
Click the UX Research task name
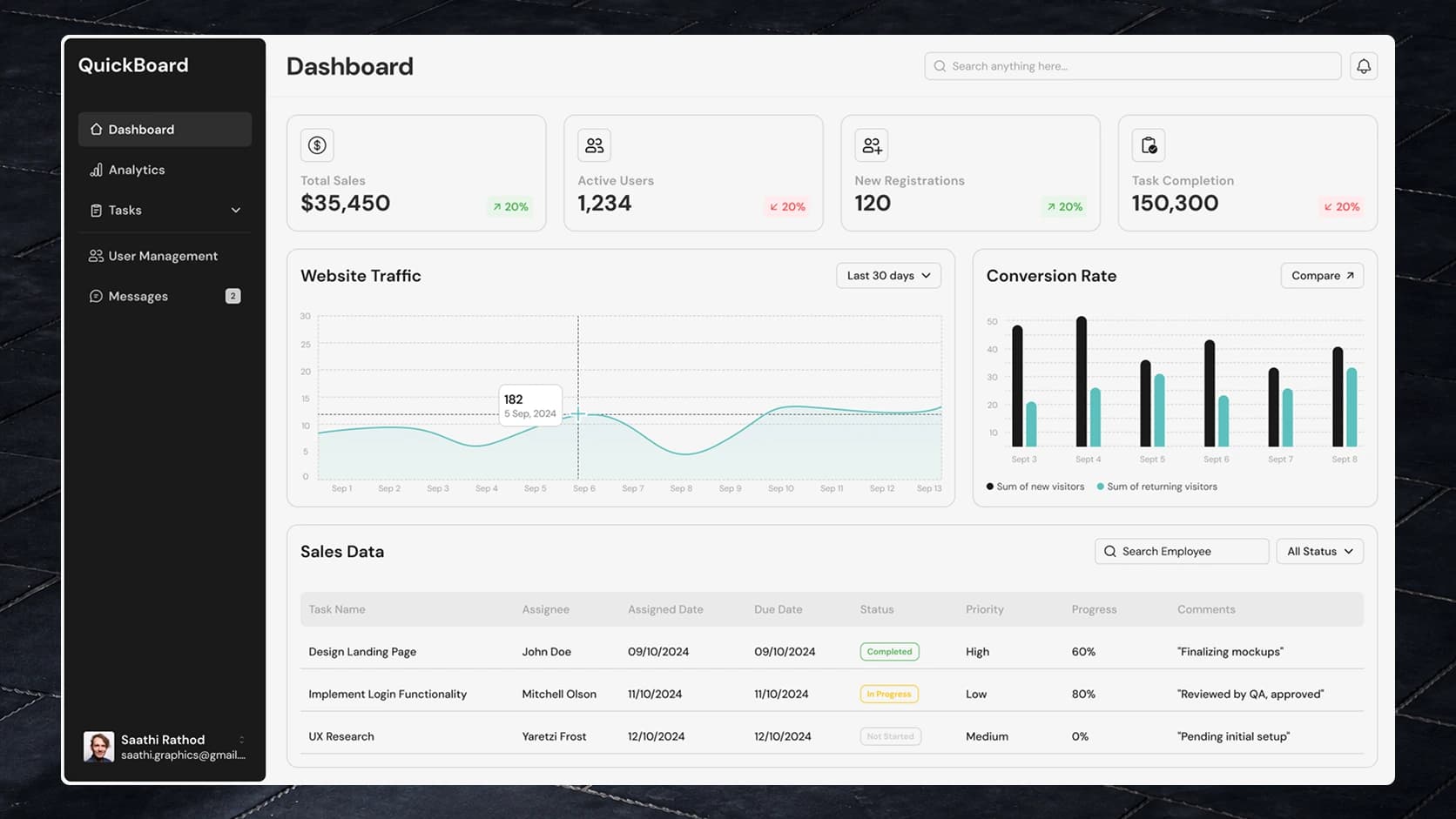click(x=341, y=736)
